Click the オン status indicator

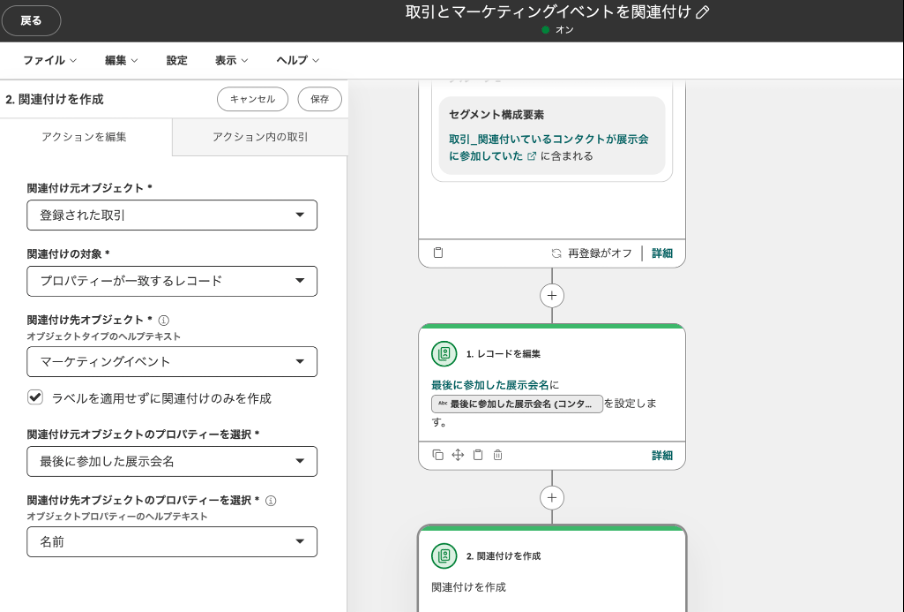(558, 29)
